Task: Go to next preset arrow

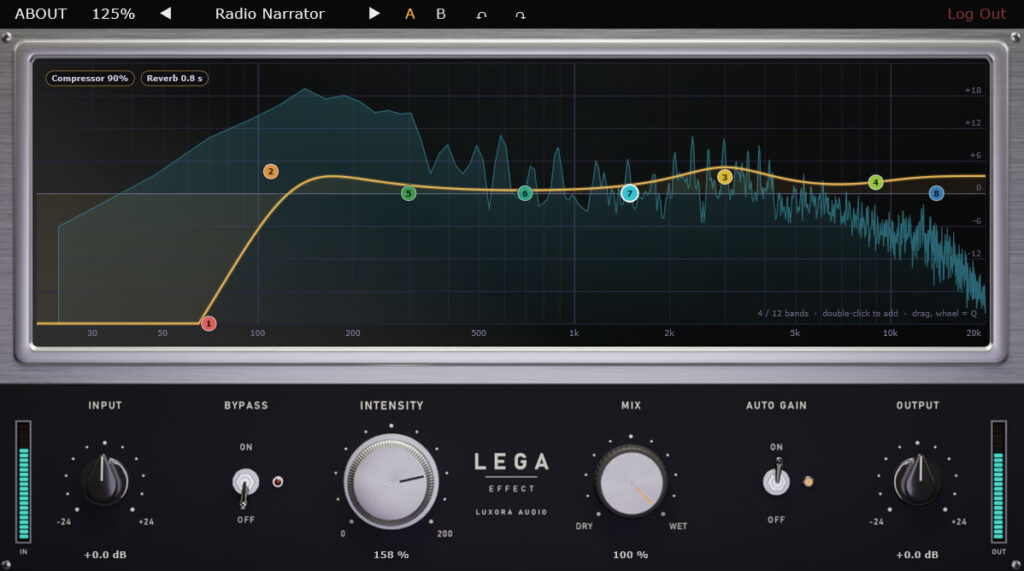Action: [x=374, y=13]
